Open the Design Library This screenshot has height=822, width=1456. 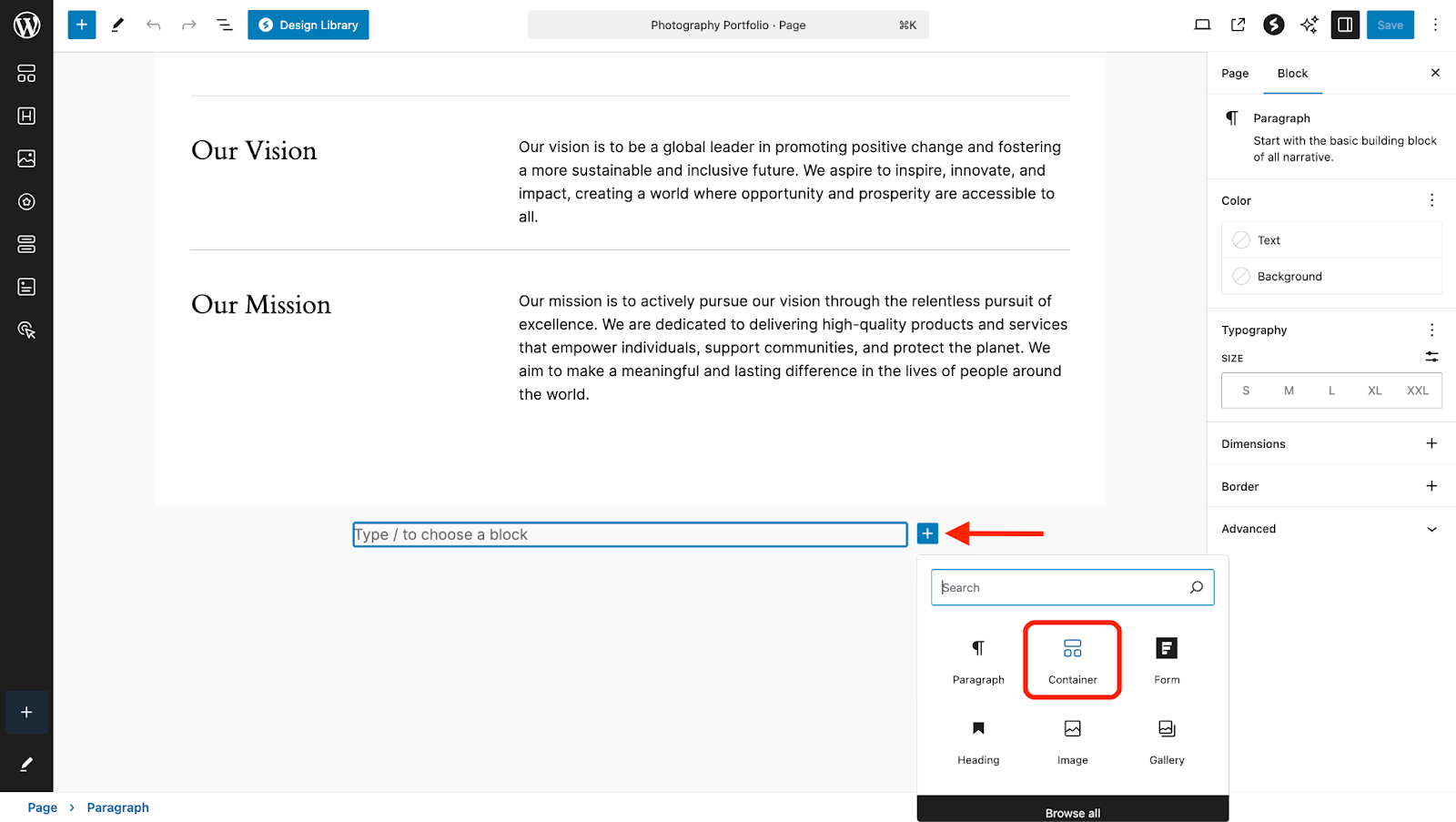[x=308, y=25]
